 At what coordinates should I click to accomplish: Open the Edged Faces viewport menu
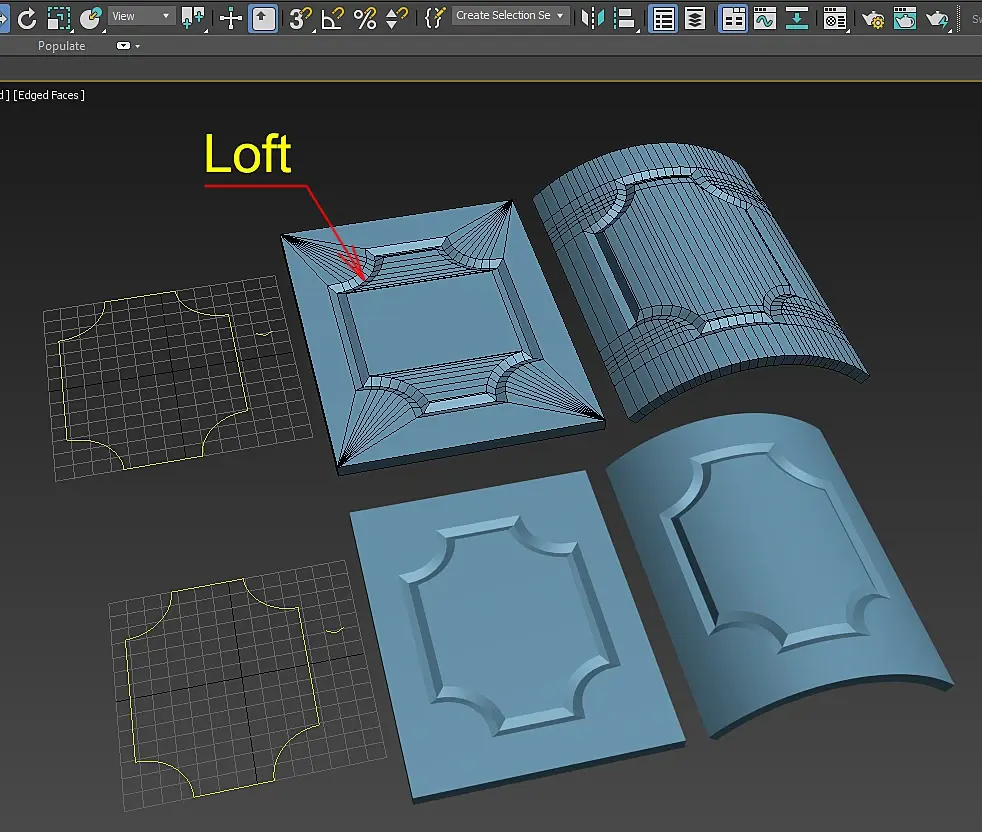48,95
